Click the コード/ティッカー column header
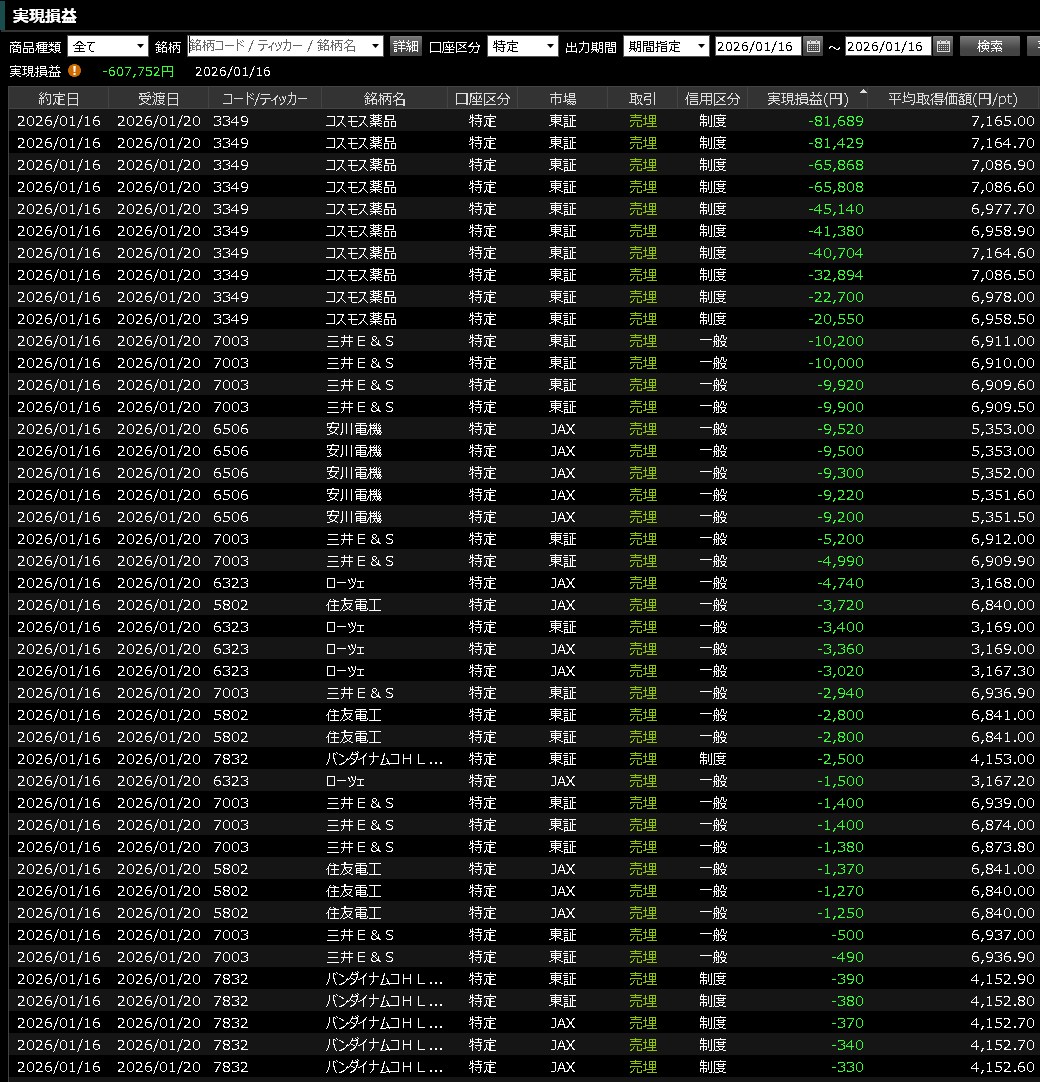Image resolution: width=1040 pixels, height=1082 pixels. pos(265,99)
